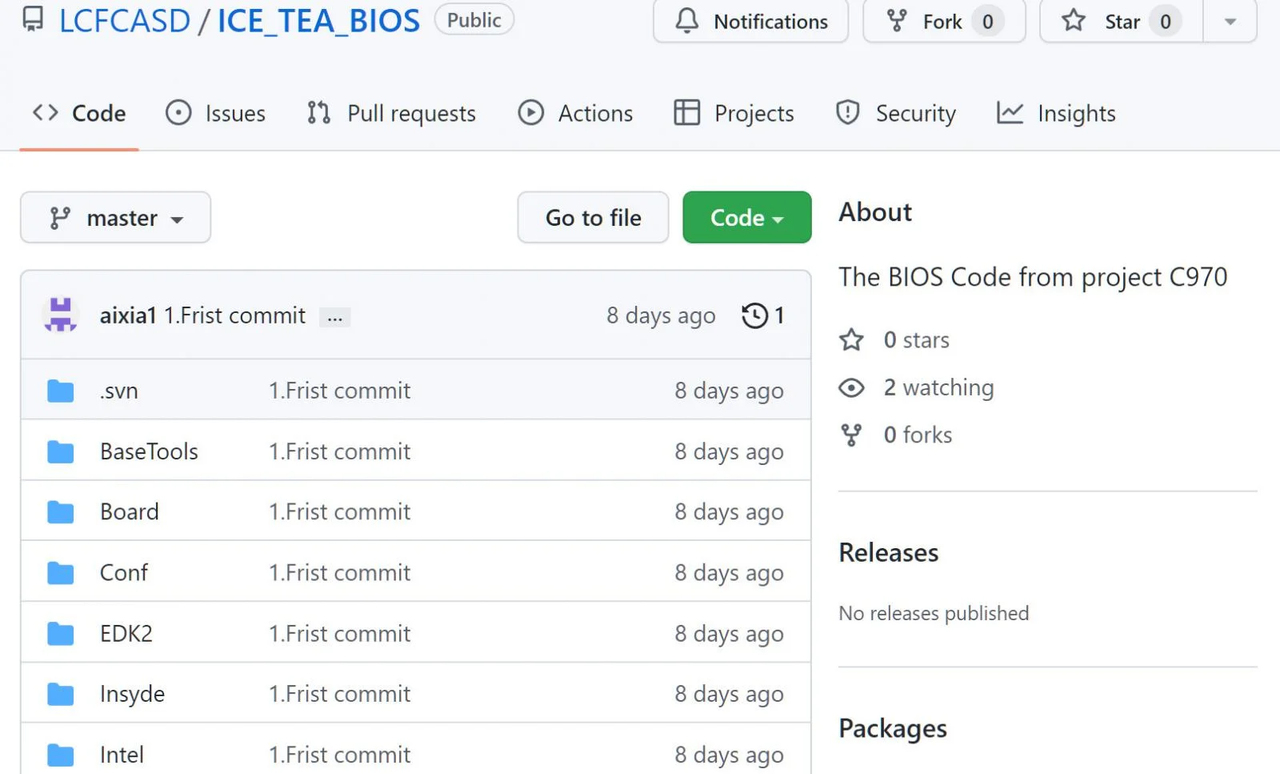Open the LCFCASD owner link
Viewport: 1280px width, 774px height.
coord(124,21)
